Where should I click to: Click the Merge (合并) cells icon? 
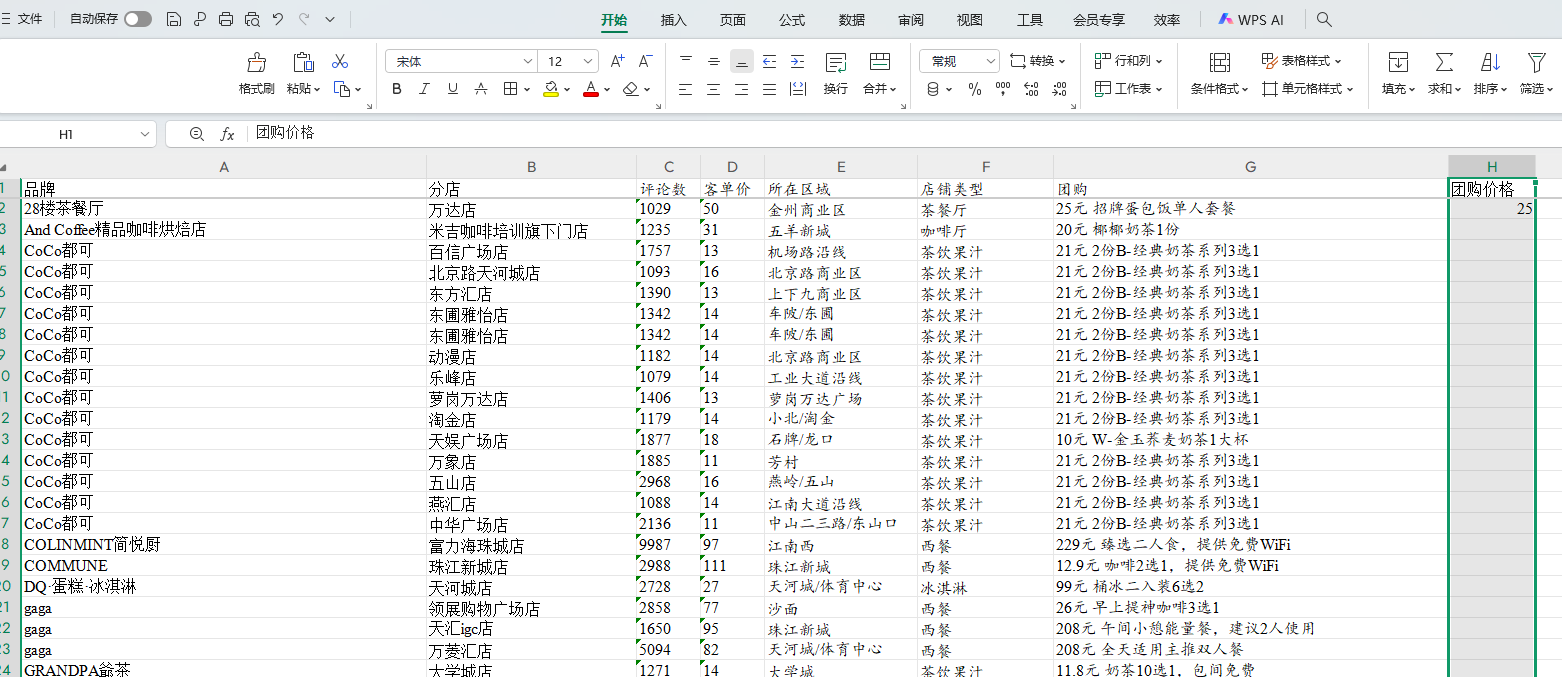[879, 62]
